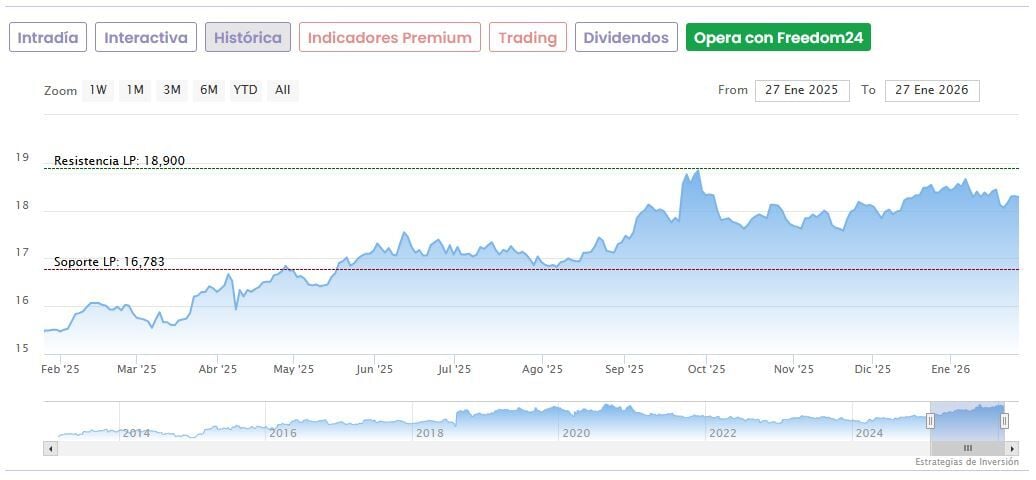The image size is (1036, 480).
Task: Set zoom range to 3M
Action: tap(172, 90)
